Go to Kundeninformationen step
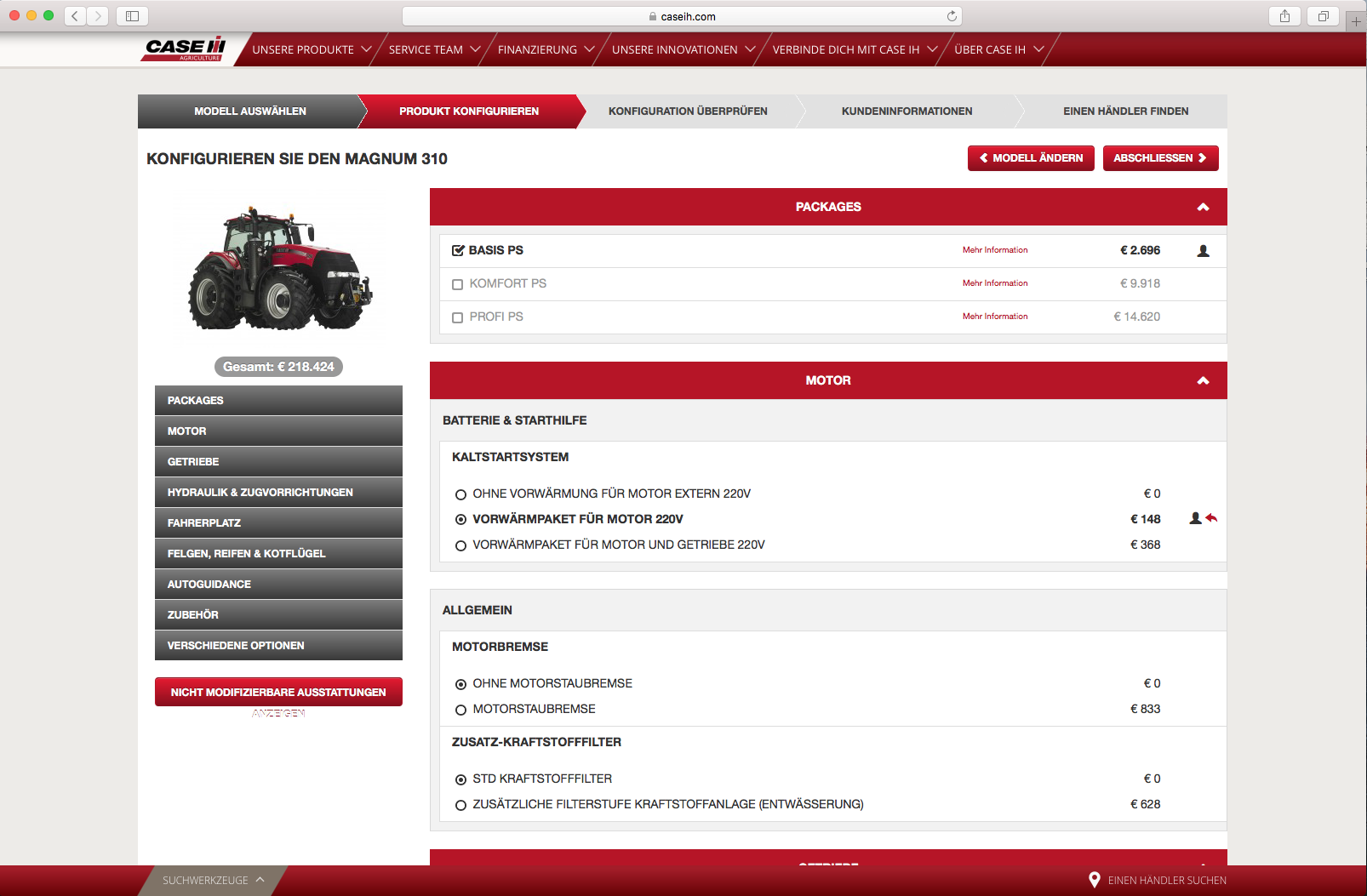1367x896 pixels. pos(907,111)
